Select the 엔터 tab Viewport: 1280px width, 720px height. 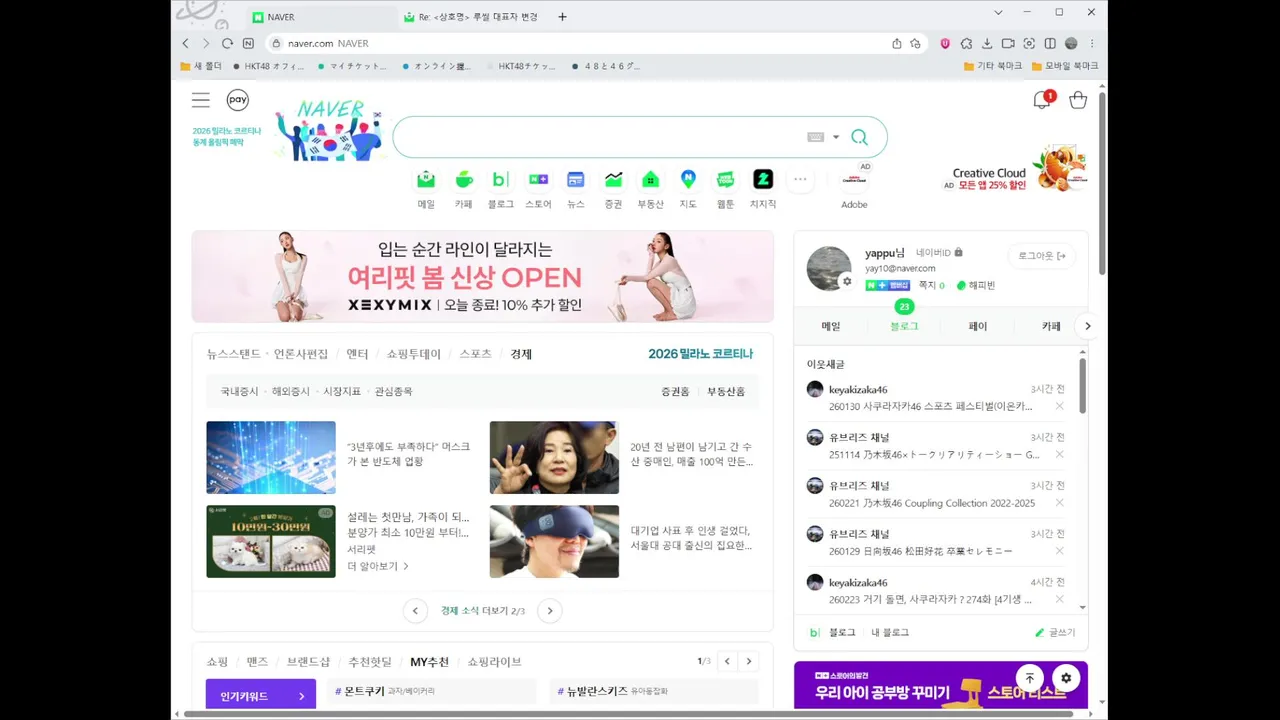(357, 354)
